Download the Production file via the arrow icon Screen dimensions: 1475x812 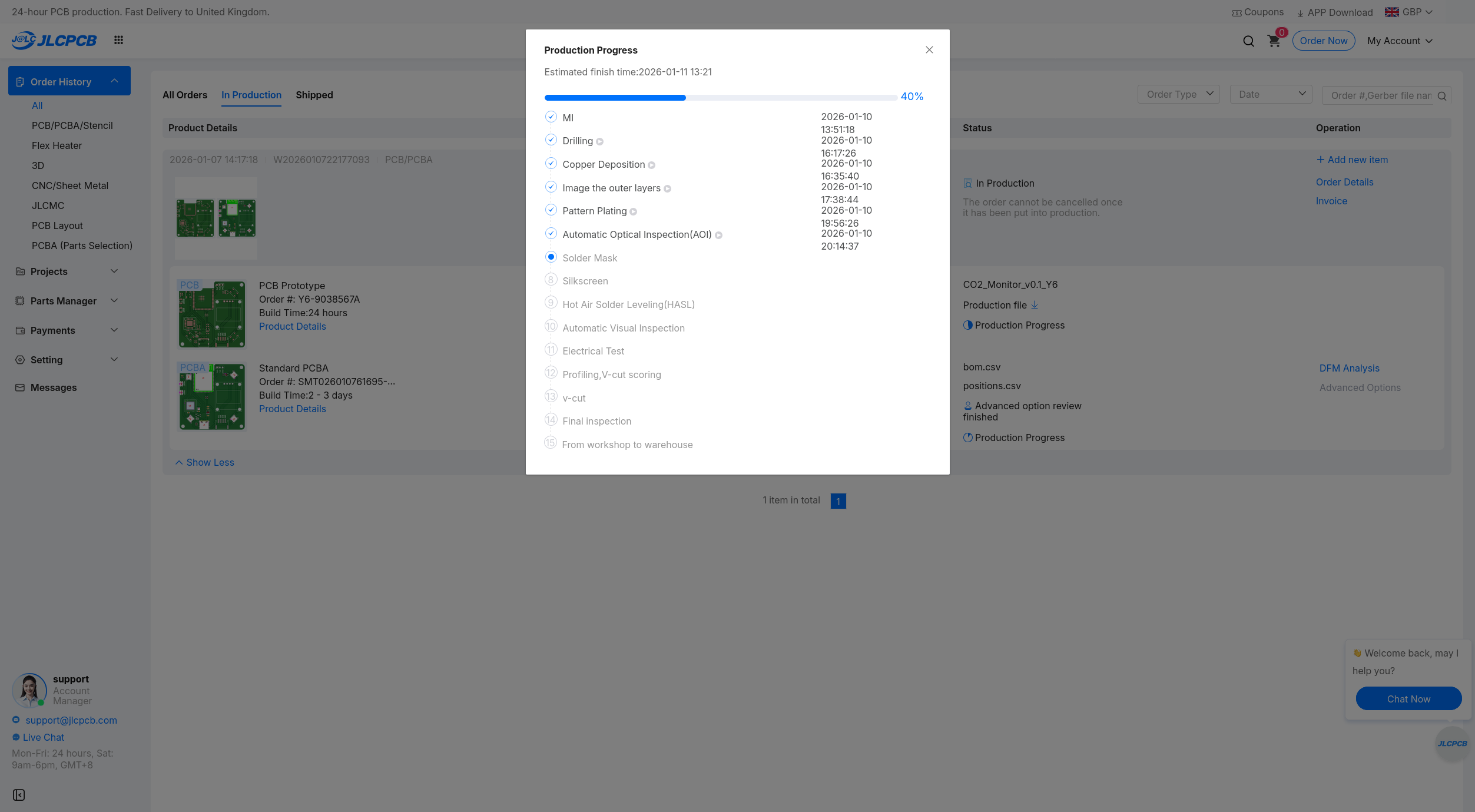coord(1034,305)
